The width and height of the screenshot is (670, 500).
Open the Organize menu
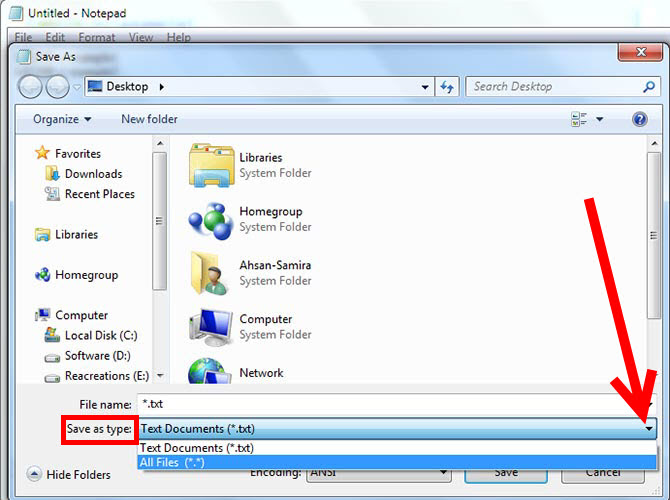[x=62, y=119]
